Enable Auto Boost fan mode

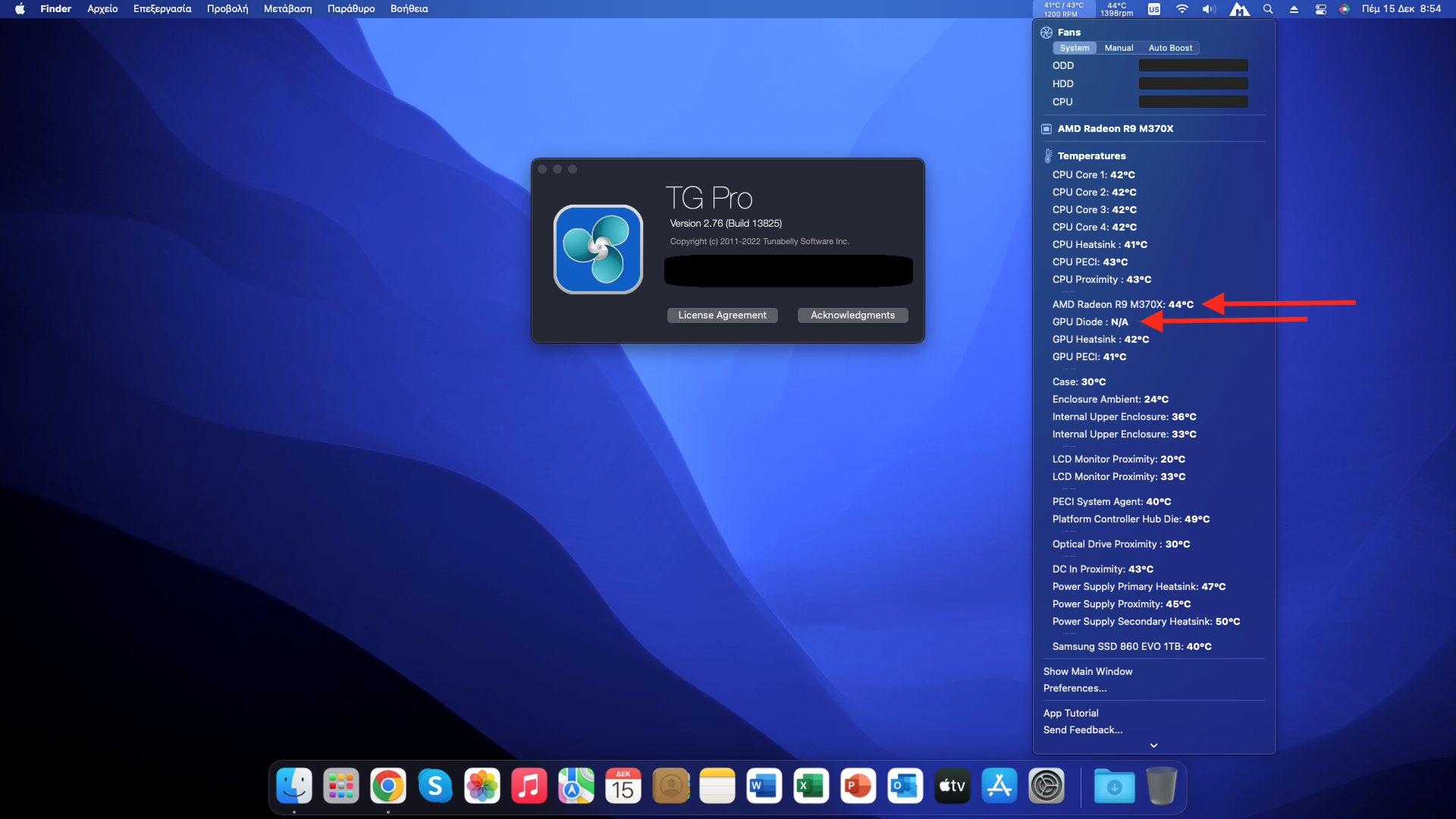coord(1170,48)
